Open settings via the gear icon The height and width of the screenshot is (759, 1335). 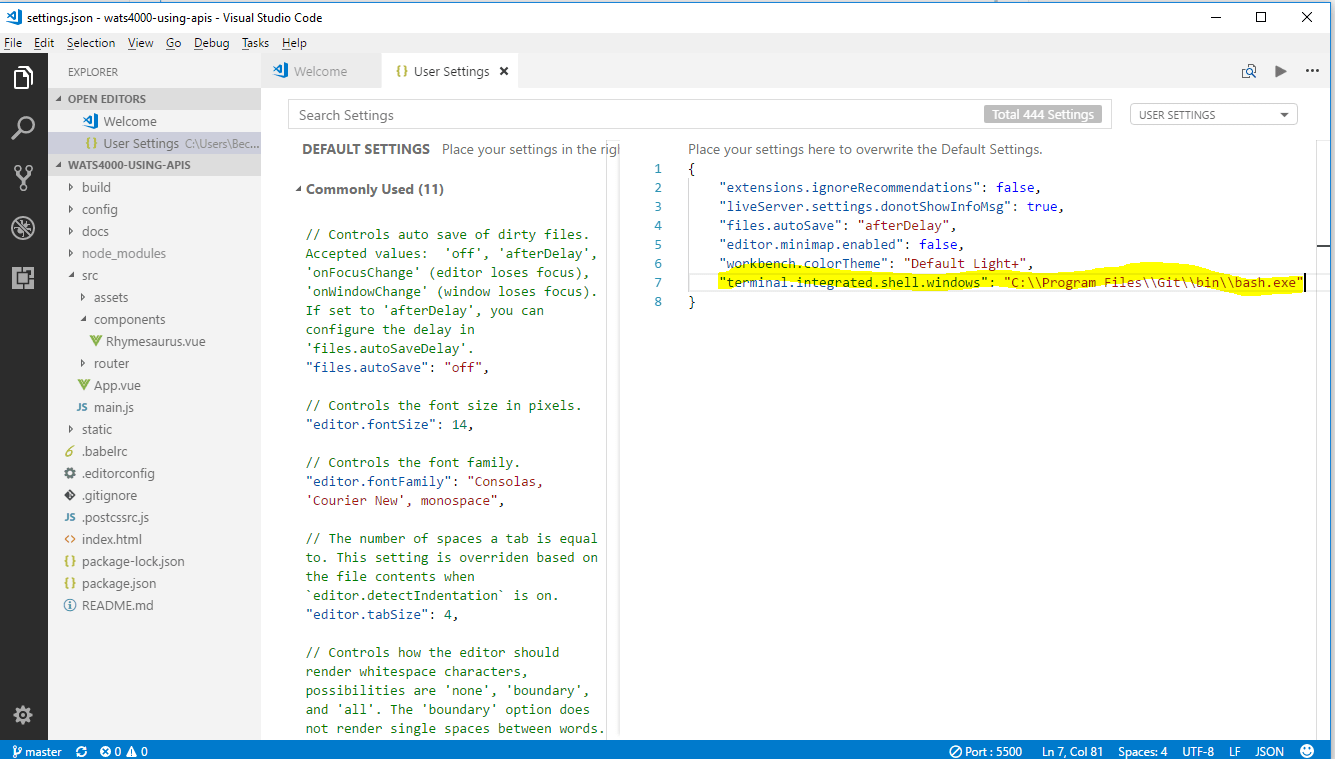[24, 715]
